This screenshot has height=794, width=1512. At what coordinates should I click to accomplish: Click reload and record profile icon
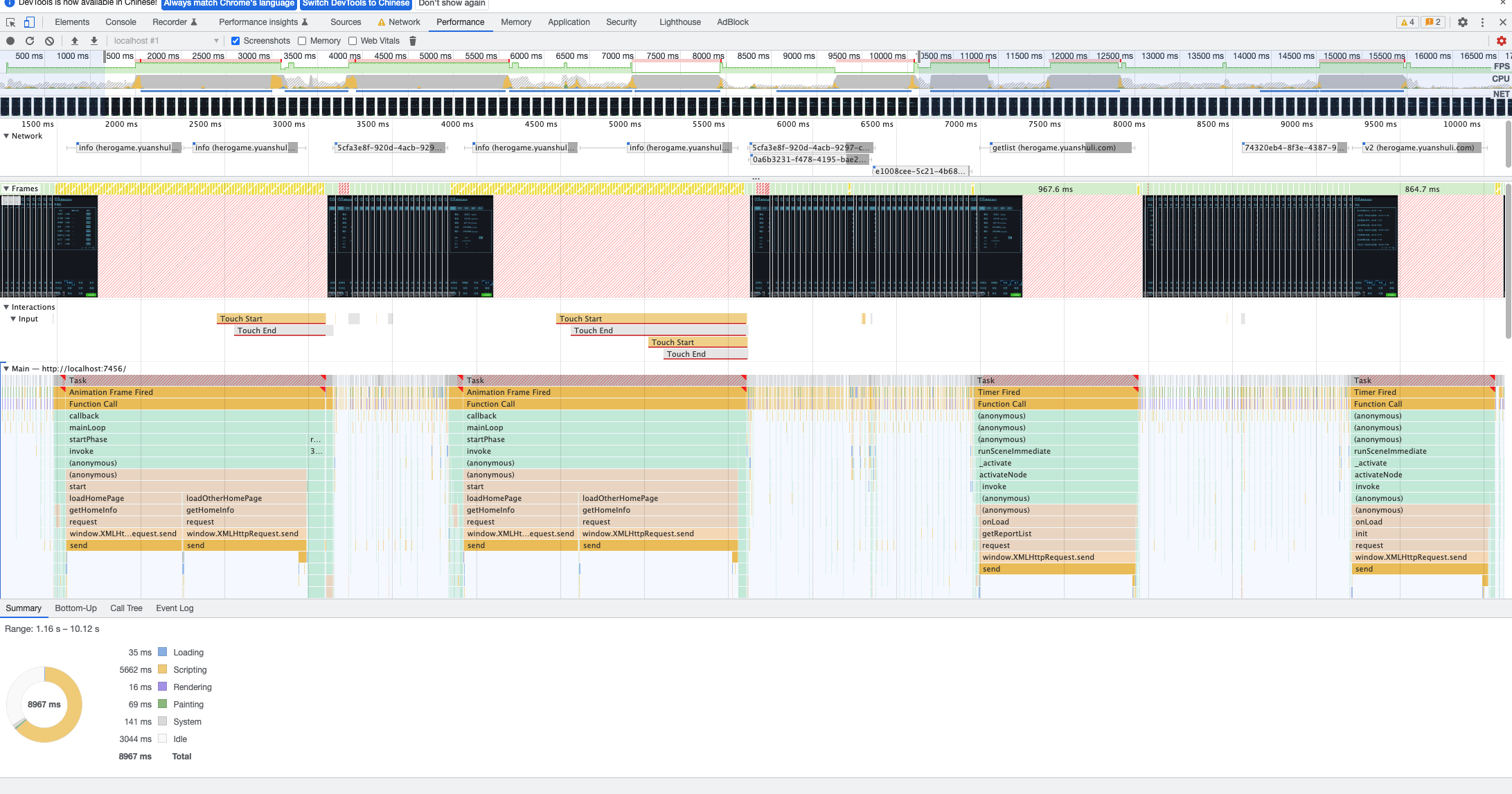30,41
